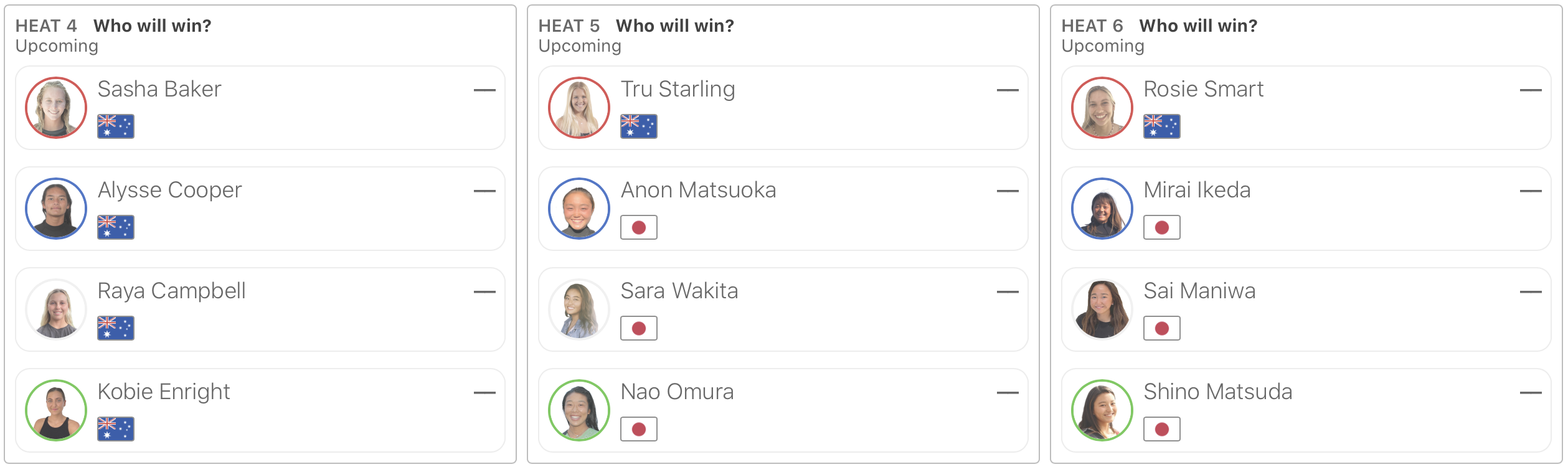The width and height of the screenshot is (1568, 467).
Task: Click Raya Campbell's profile photo
Action: tap(56, 309)
